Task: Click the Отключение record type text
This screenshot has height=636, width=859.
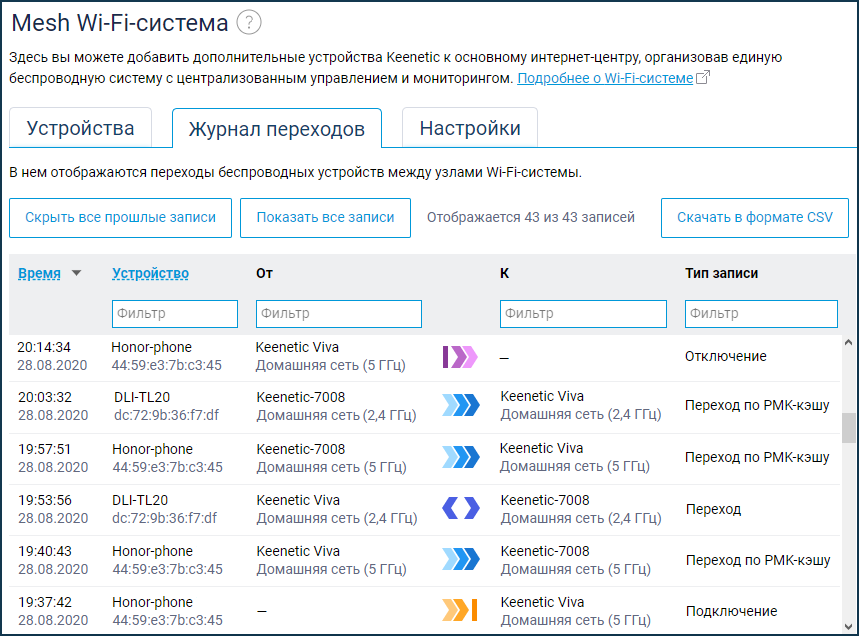Action: [x=725, y=357]
